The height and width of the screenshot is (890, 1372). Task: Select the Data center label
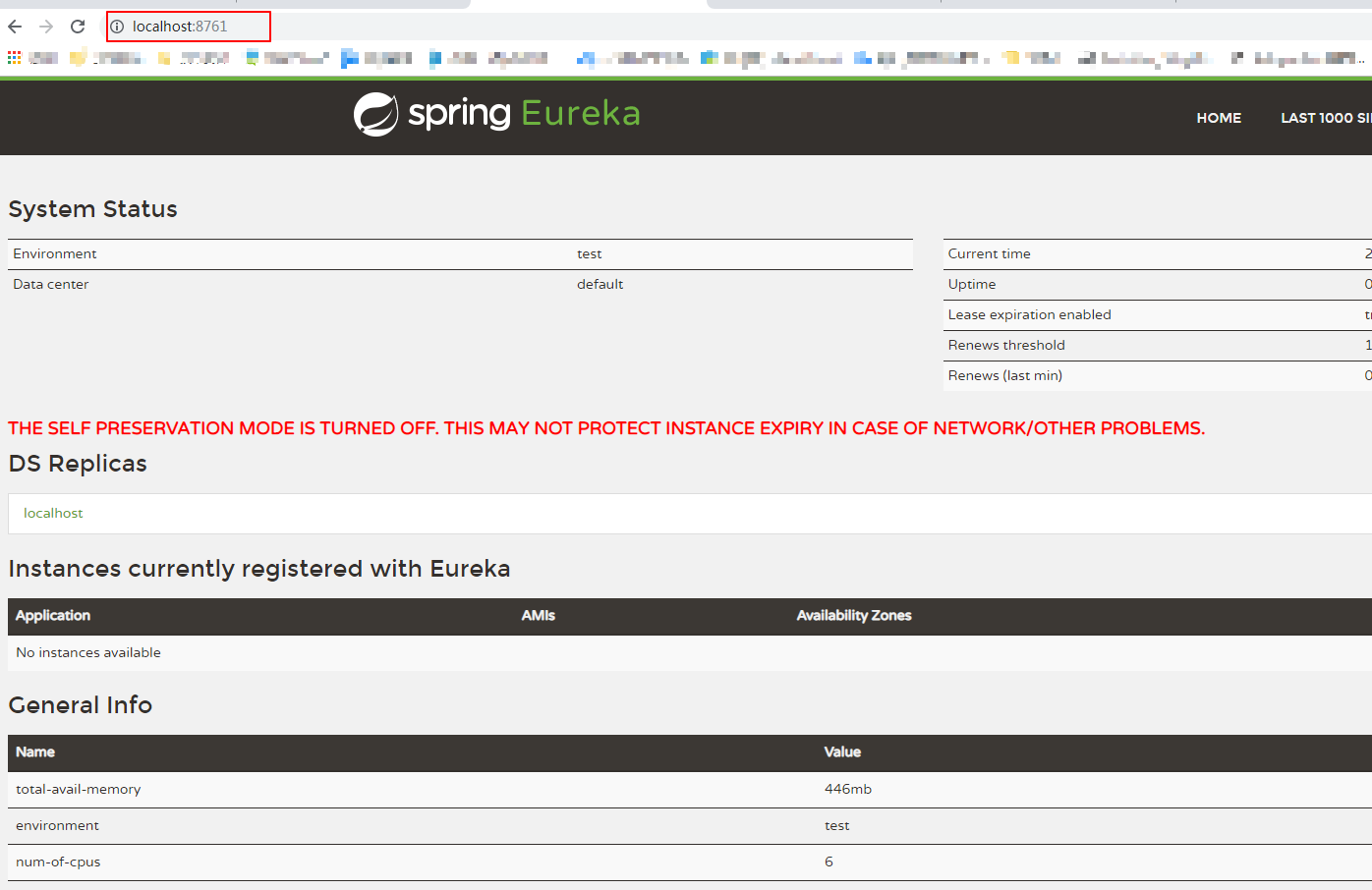pos(51,284)
